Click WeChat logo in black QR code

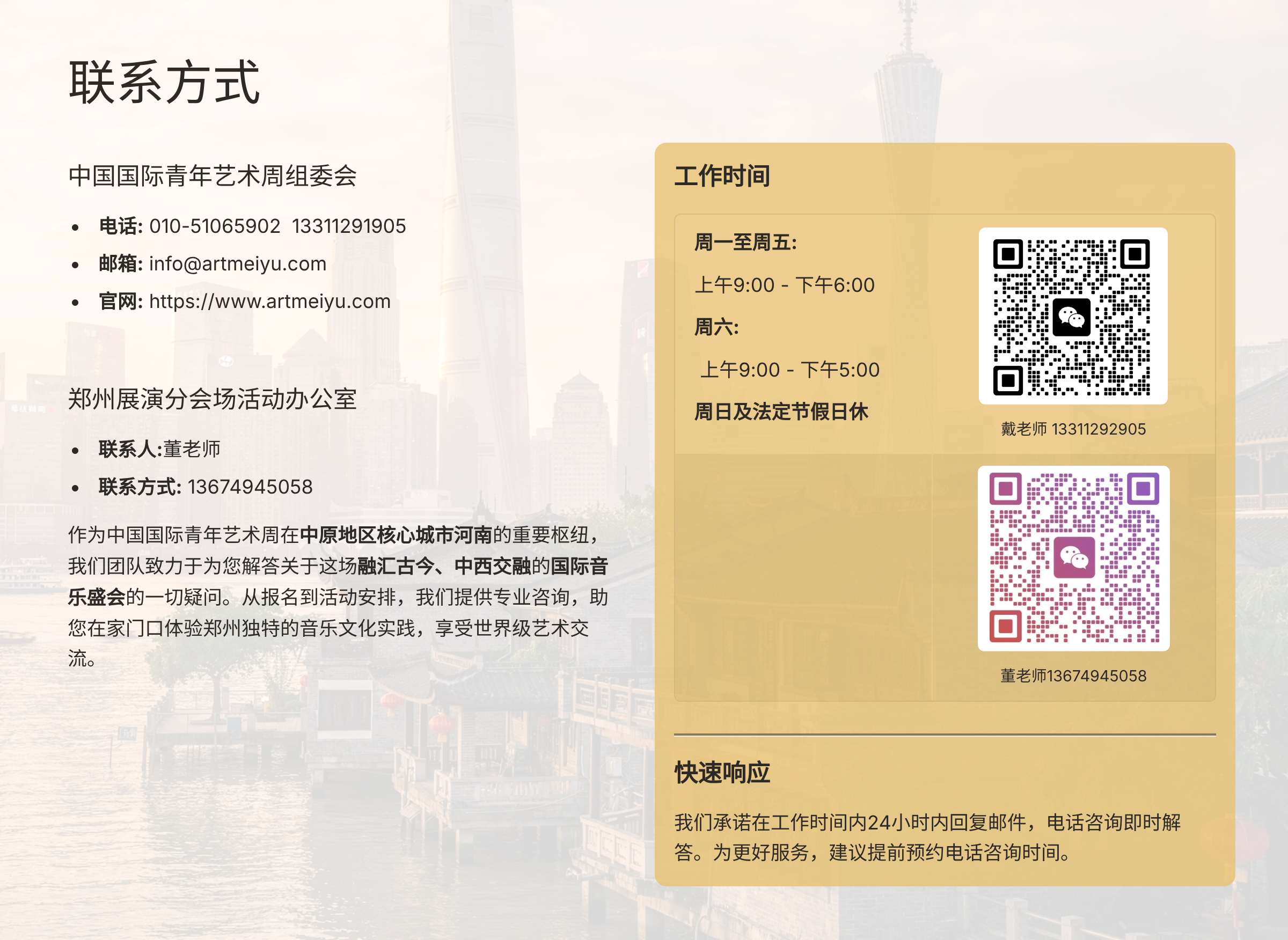1071,317
